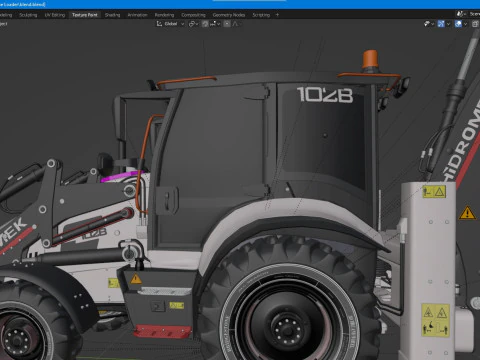480x360 pixels.
Task: Toggle X-ray view icon
Action: pyautogui.click(x=476, y=24)
